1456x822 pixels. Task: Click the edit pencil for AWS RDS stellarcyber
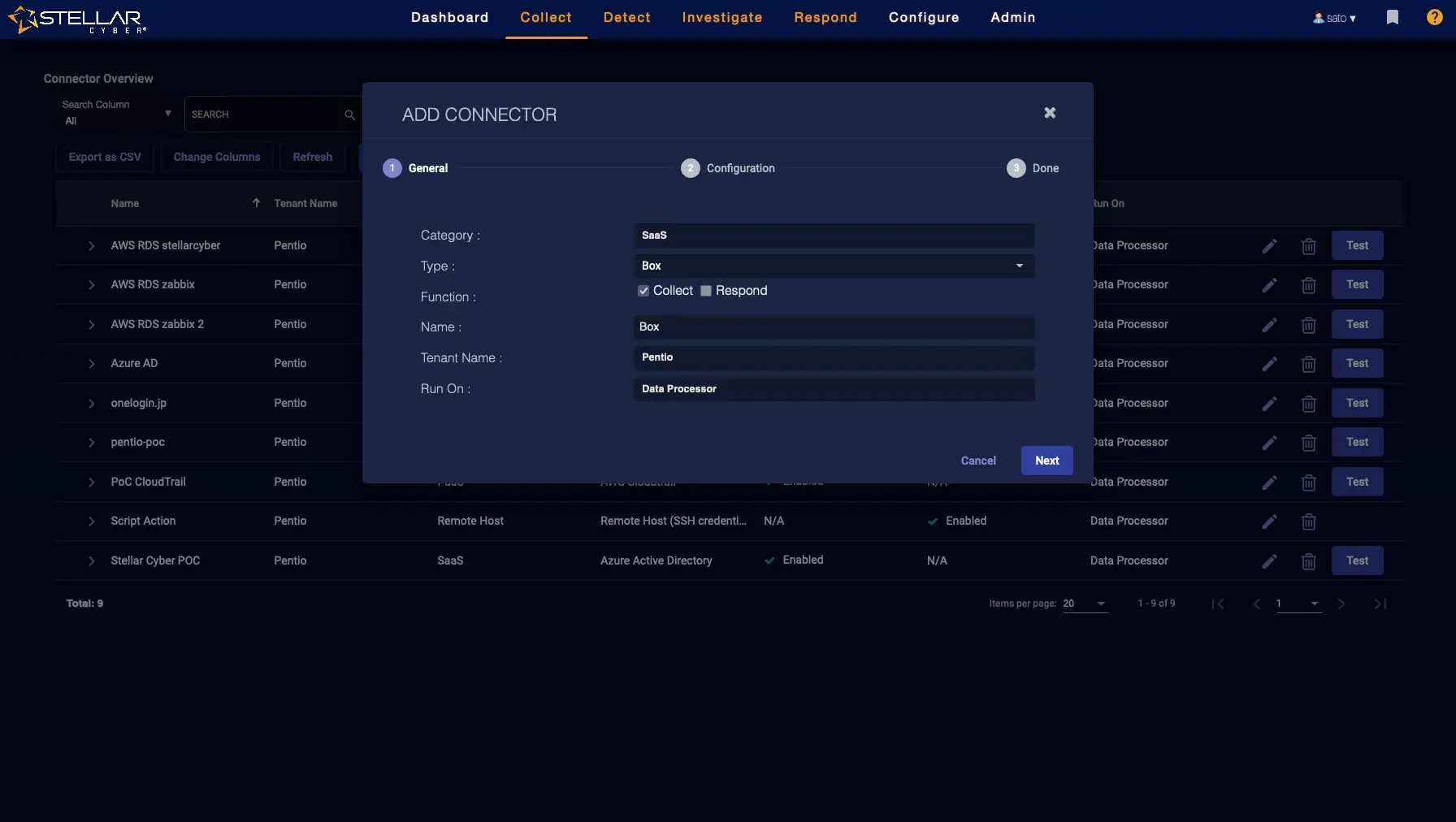pos(1269,246)
